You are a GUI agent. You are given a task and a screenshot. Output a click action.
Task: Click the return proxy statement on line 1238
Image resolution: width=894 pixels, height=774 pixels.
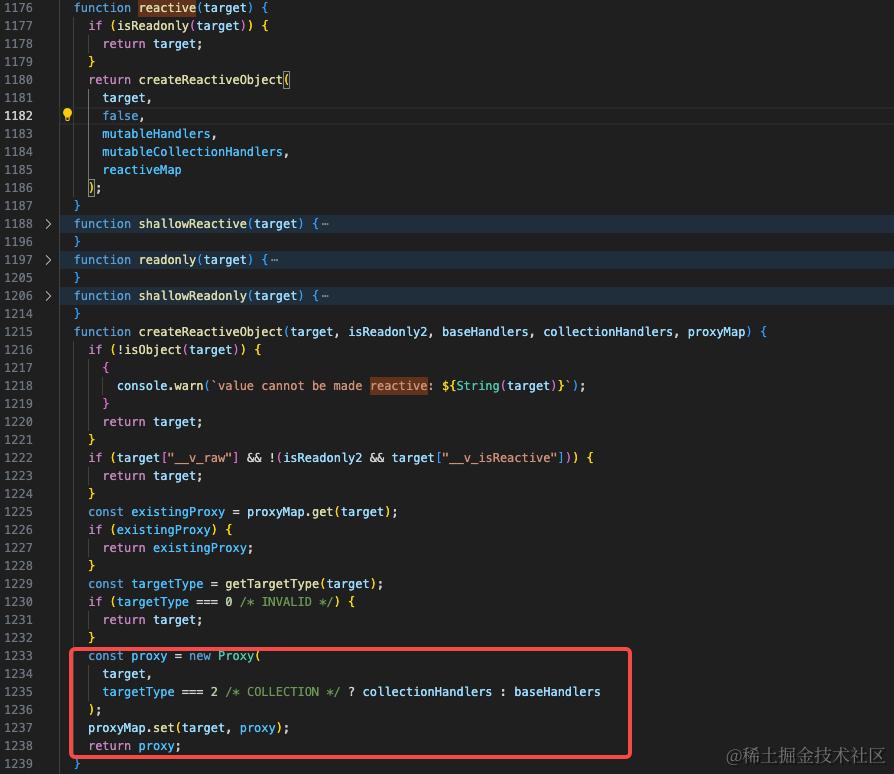pos(134,745)
